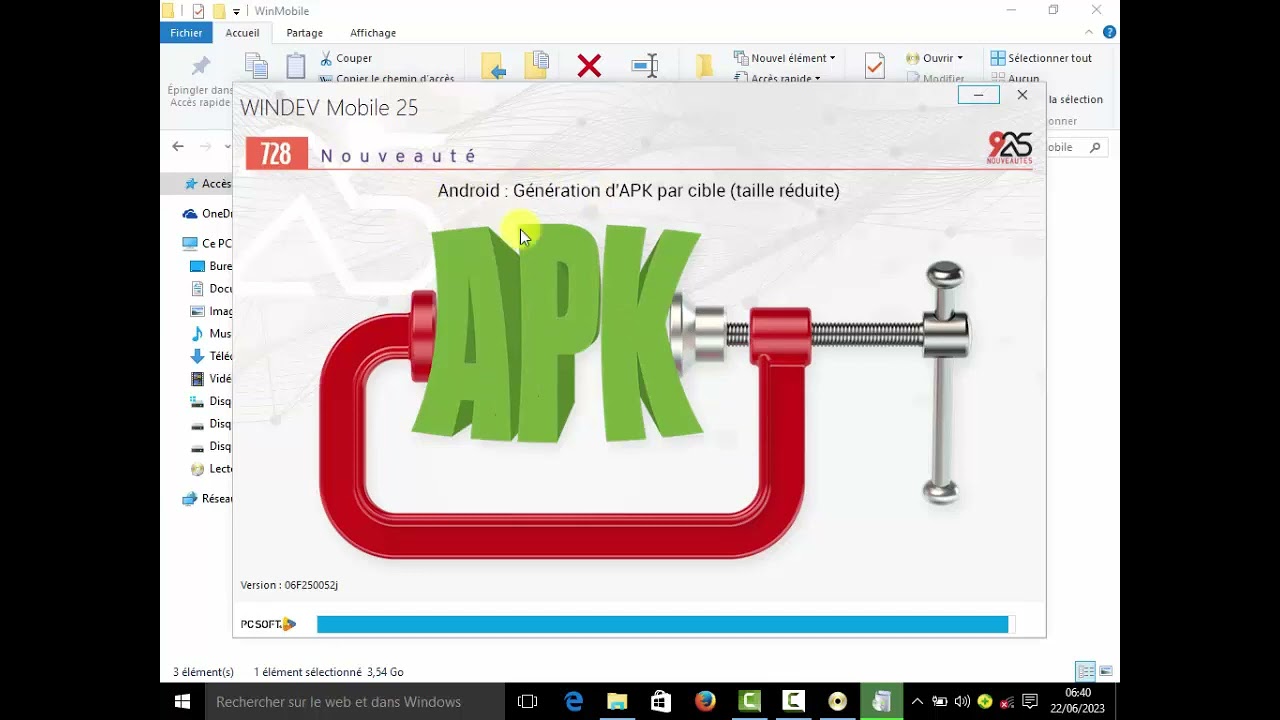This screenshot has height=720, width=1280.
Task: Collapse the Explorer ribbon chevron
Action: point(1090,32)
